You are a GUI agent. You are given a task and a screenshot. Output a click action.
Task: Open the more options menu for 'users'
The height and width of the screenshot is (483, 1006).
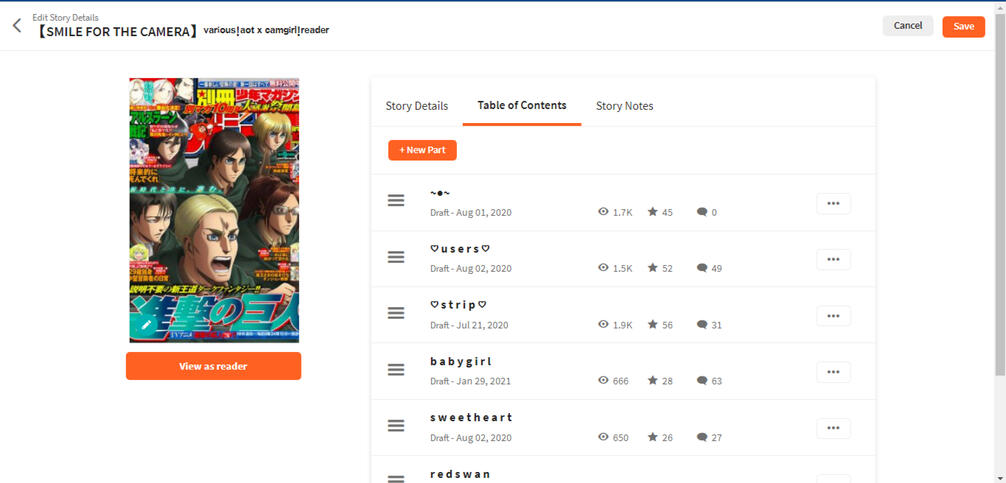tap(833, 259)
